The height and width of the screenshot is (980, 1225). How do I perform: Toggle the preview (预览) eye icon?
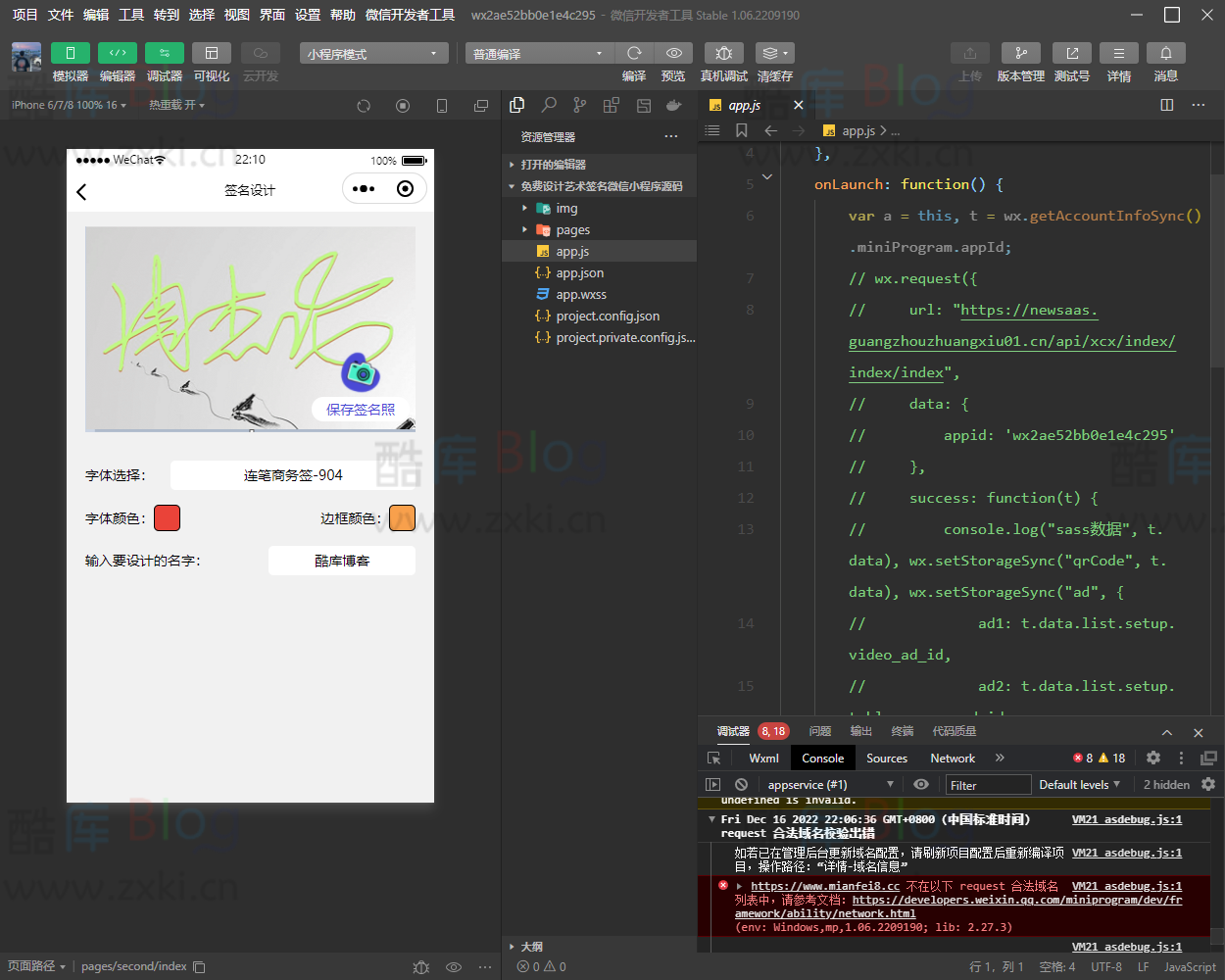point(673,53)
